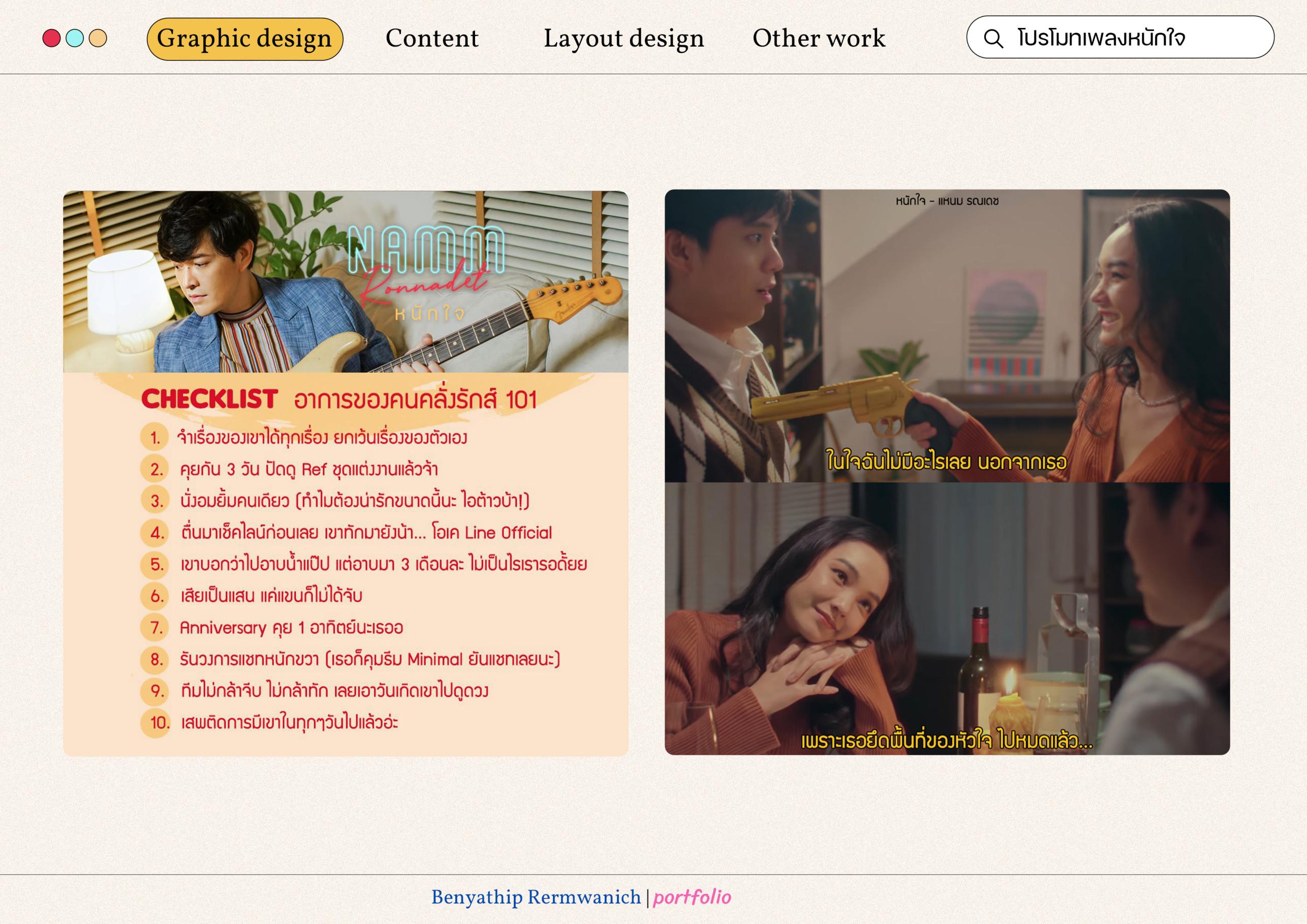The image size is (1307, 924).
Task: Go to Other work tab
Action: pos(819,39)
